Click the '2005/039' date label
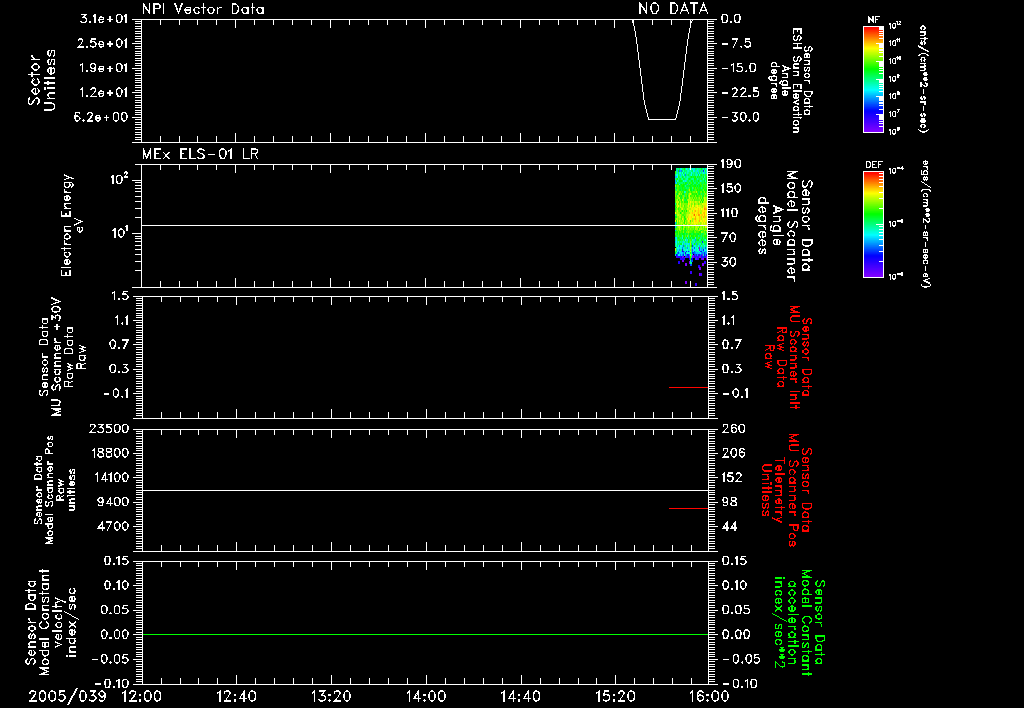Viewport: 1024px width, 708px height. point(67,696)
